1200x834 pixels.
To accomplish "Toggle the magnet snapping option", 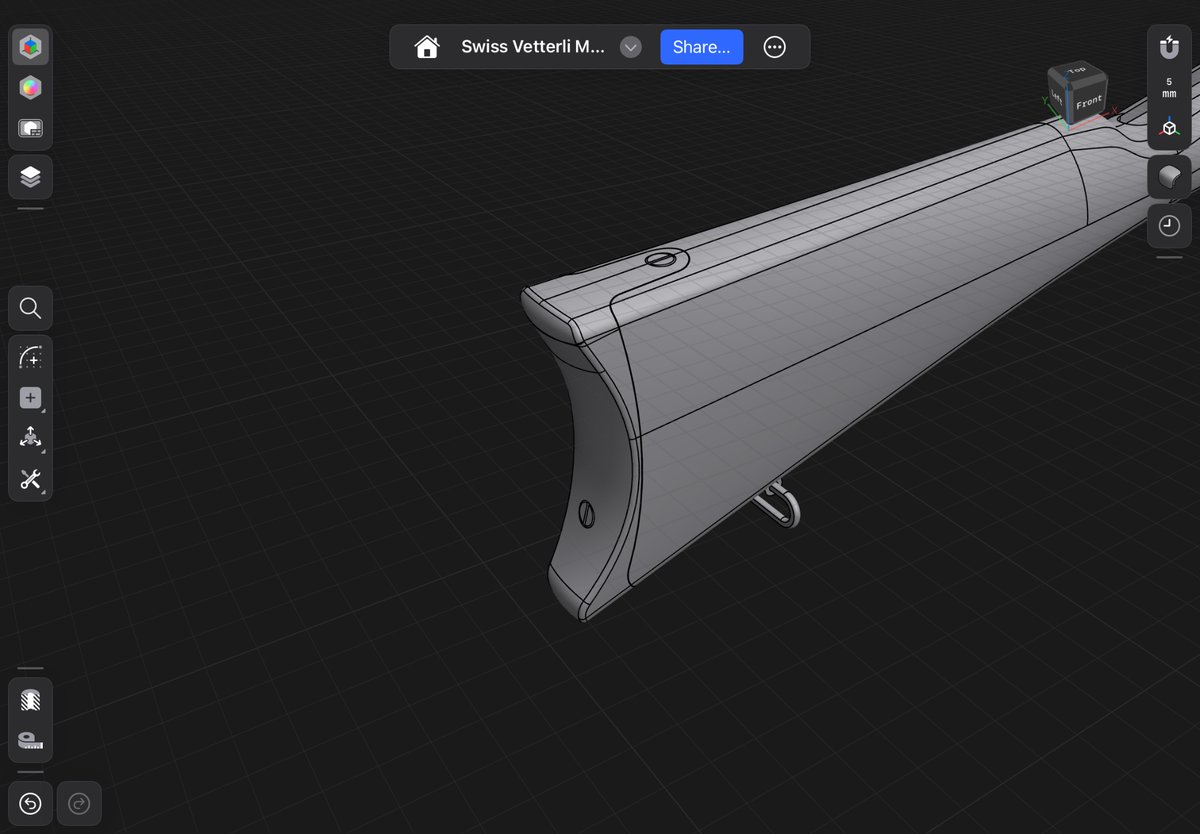I will [x=1169, y=47].
